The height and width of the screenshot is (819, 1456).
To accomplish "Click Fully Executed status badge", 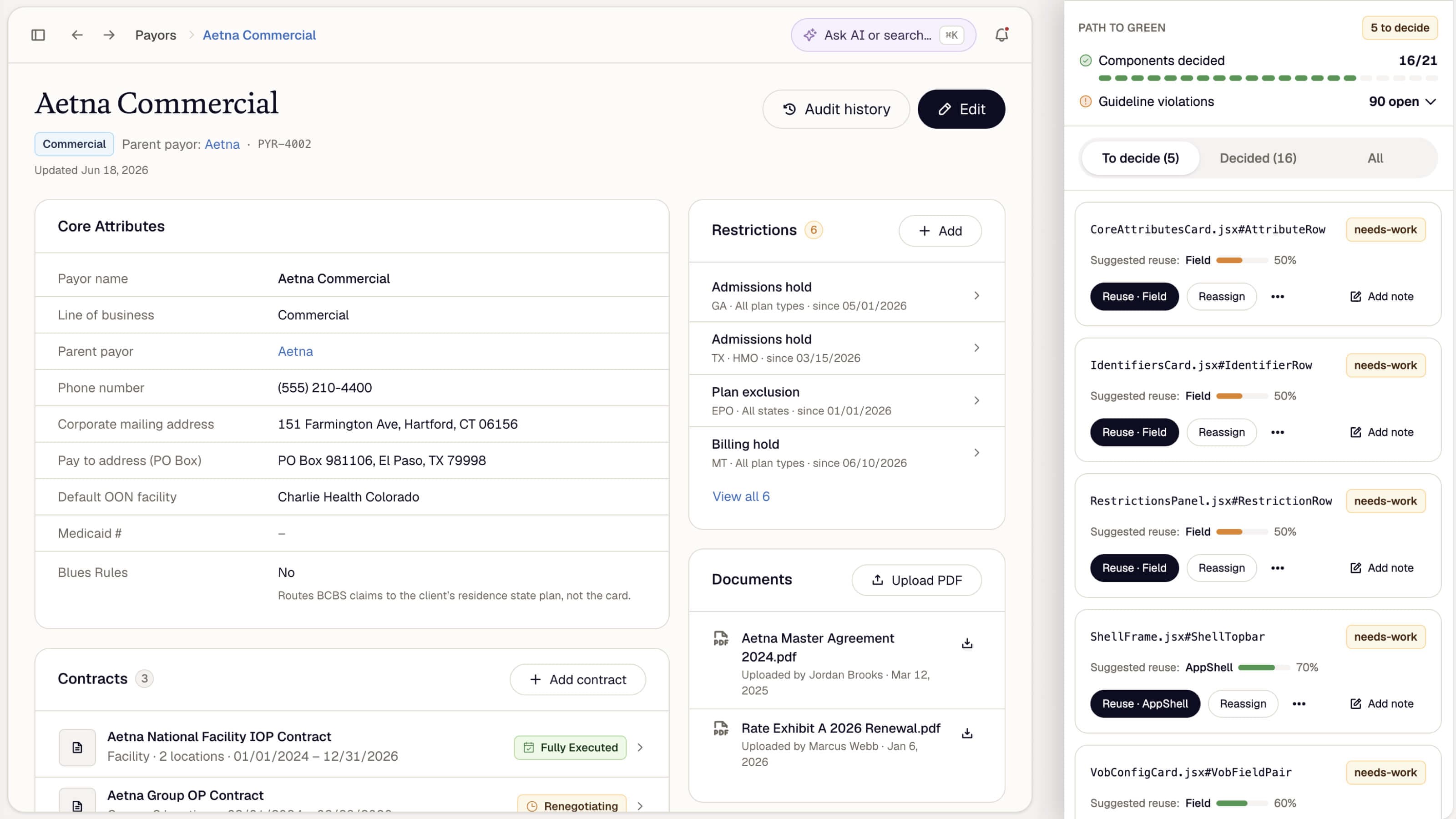I will click(x=570, y=747).
